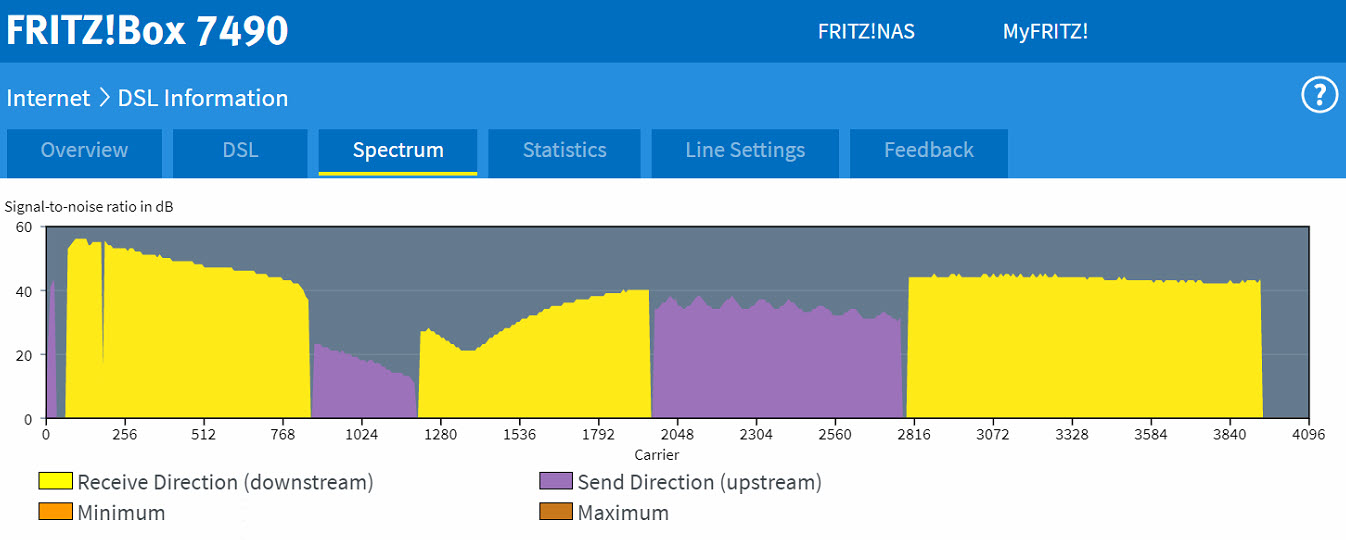Screen dimensions: 1346x540
Task: Click the Send Direction (upstream) legend label
Action: coord(699,482)
